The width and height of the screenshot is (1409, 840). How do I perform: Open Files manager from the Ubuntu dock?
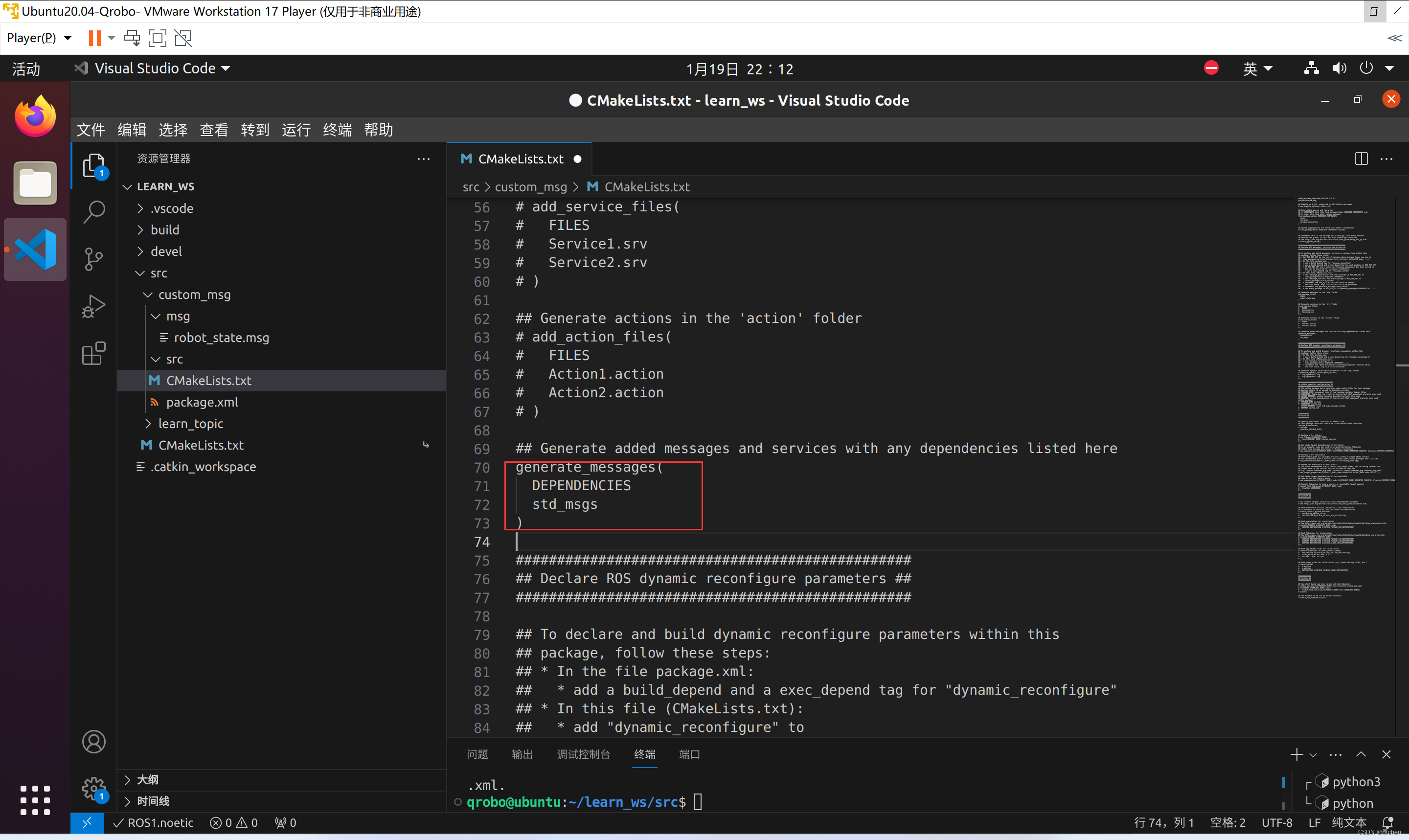35,183
